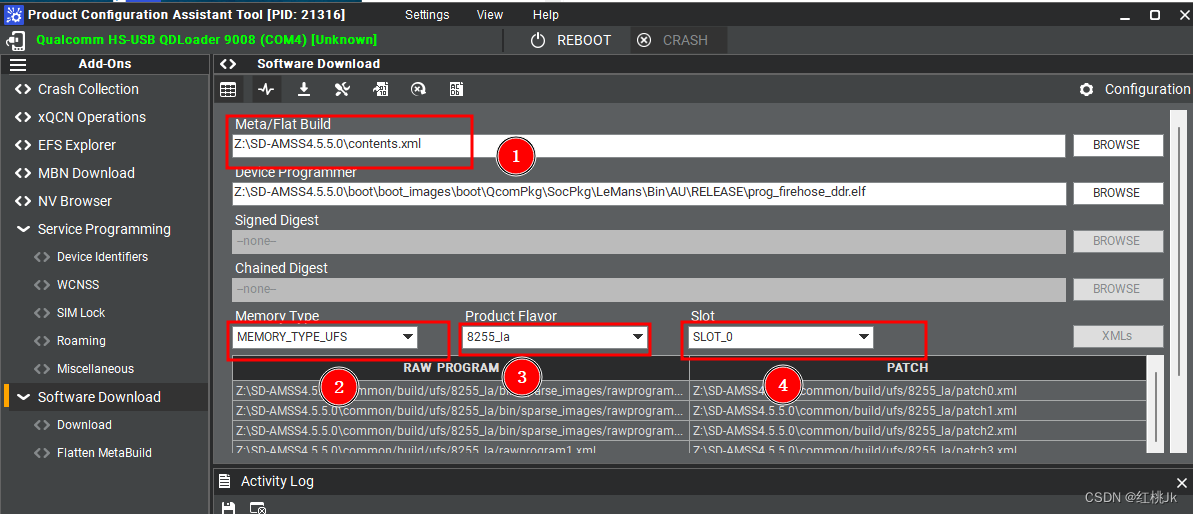Click the RAW PROGRAM column header
Screen dimensions: 1193x514
(461, 368)
